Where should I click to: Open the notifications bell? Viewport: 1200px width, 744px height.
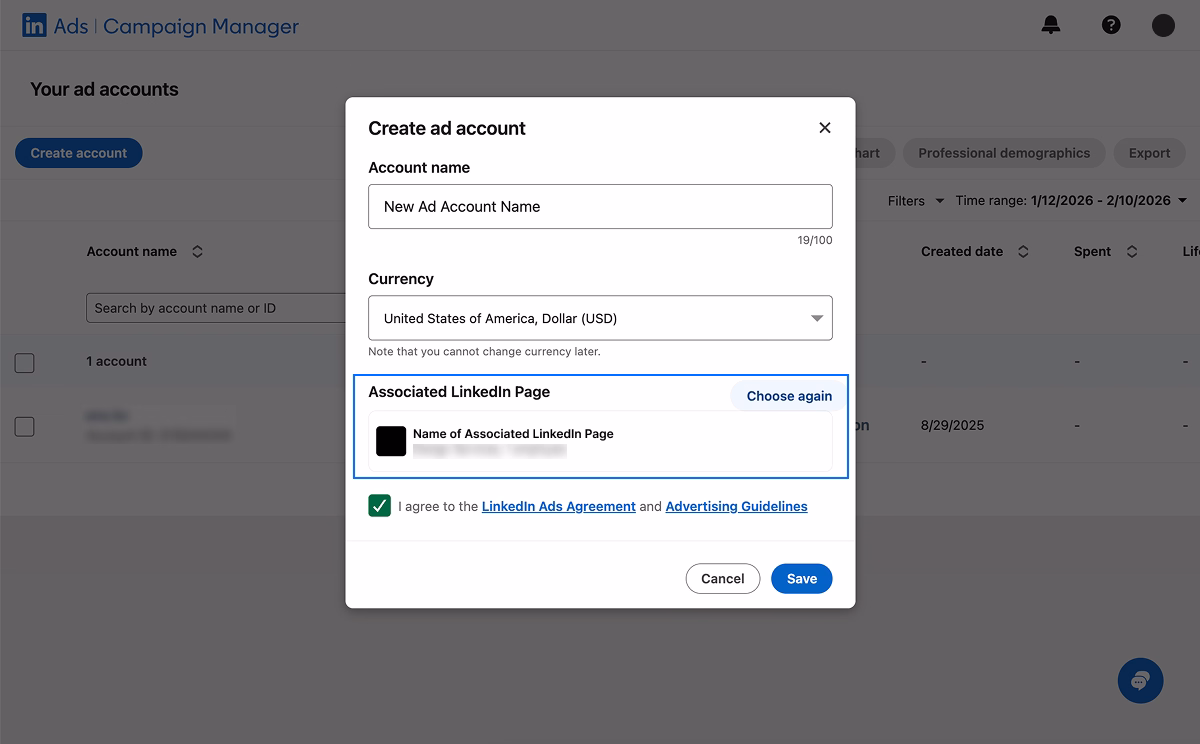click(x=1050, y=24)
